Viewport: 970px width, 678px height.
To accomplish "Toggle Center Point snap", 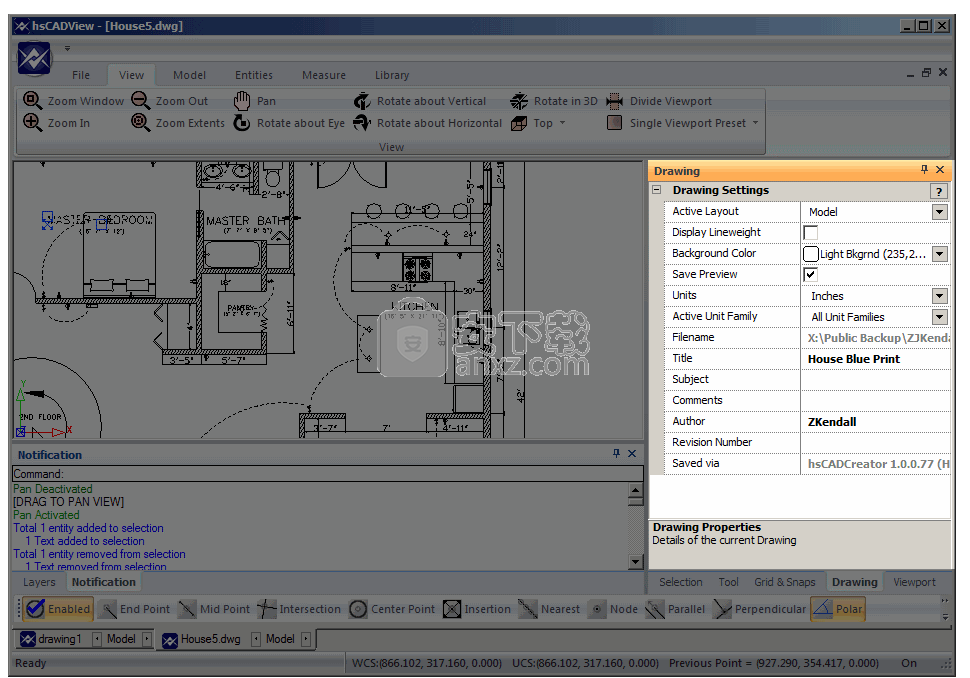I will (392, 609).
